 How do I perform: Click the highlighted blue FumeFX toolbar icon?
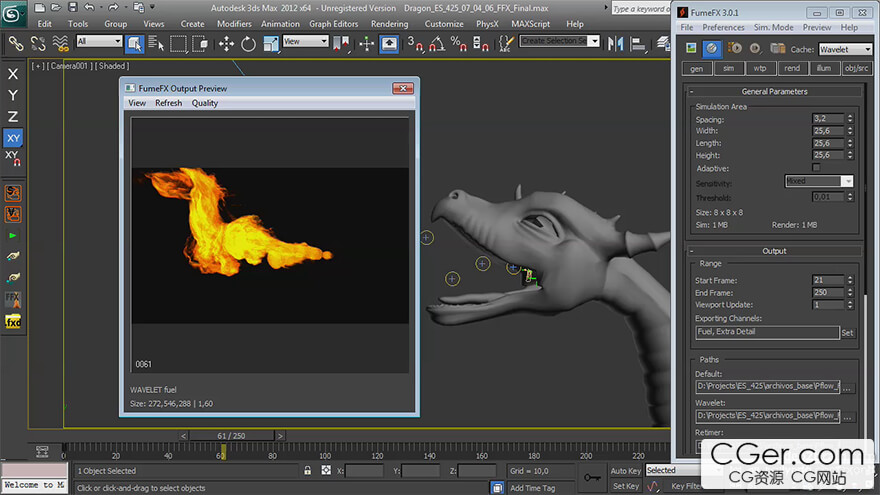712,49
